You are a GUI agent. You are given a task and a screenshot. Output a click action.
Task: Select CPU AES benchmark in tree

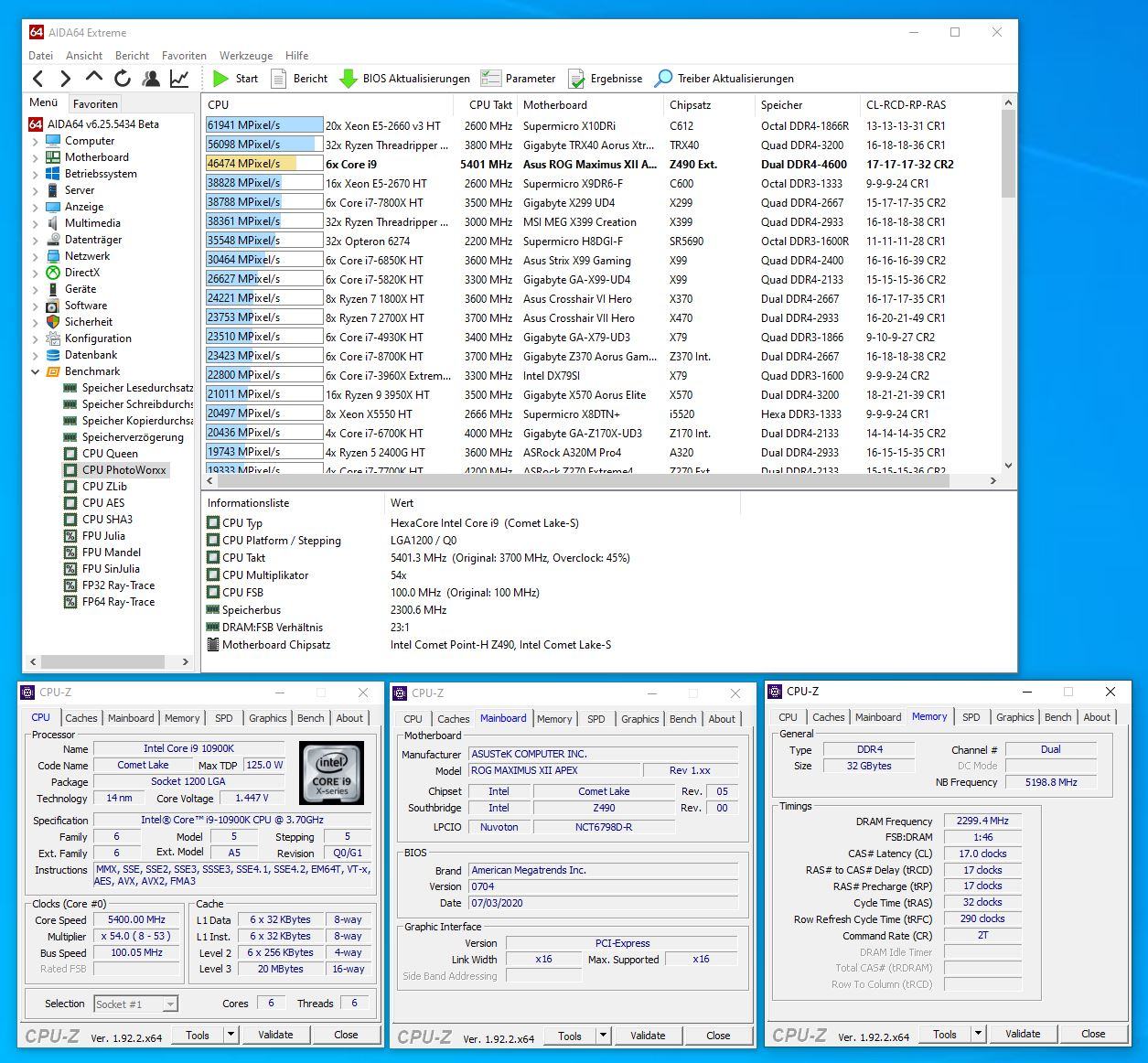(102, 503)
